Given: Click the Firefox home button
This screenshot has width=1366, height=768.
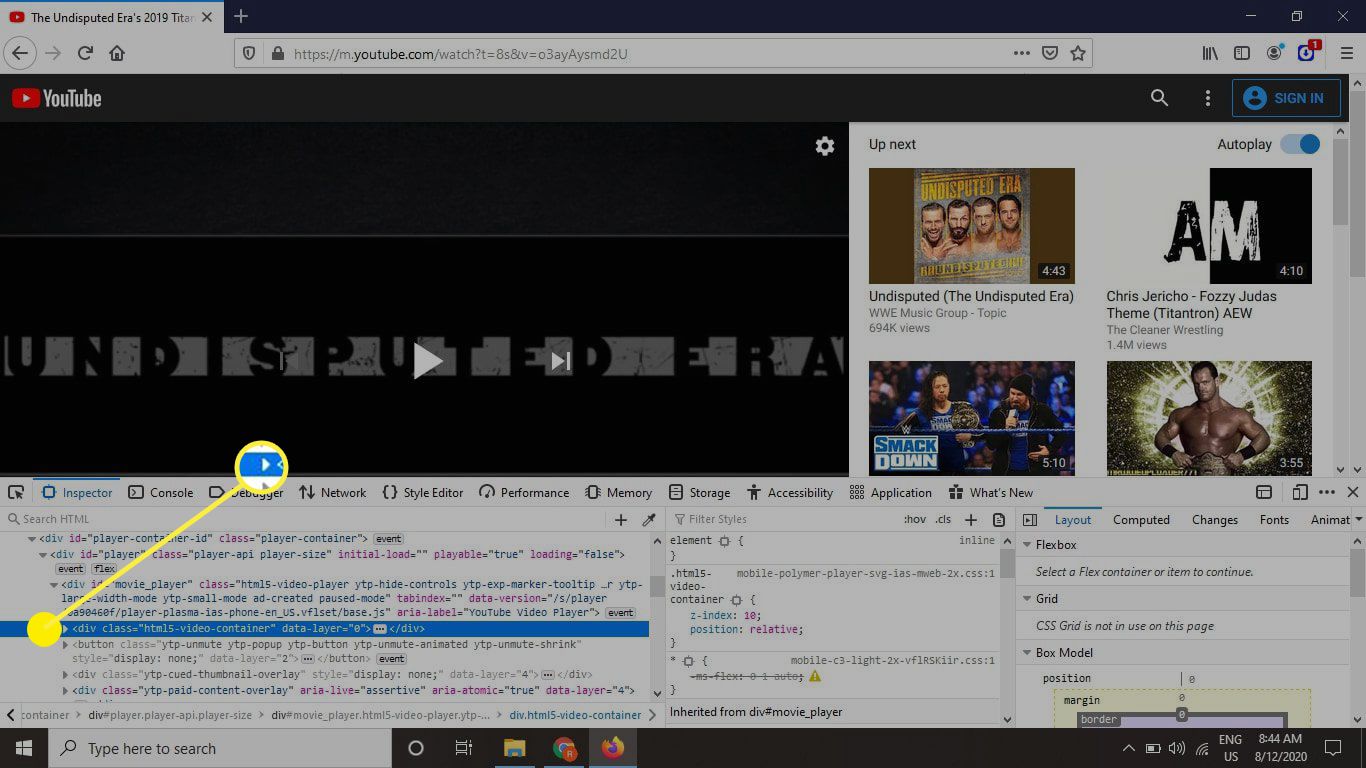Looking at the screenshot, I should (x=117, y=54).
